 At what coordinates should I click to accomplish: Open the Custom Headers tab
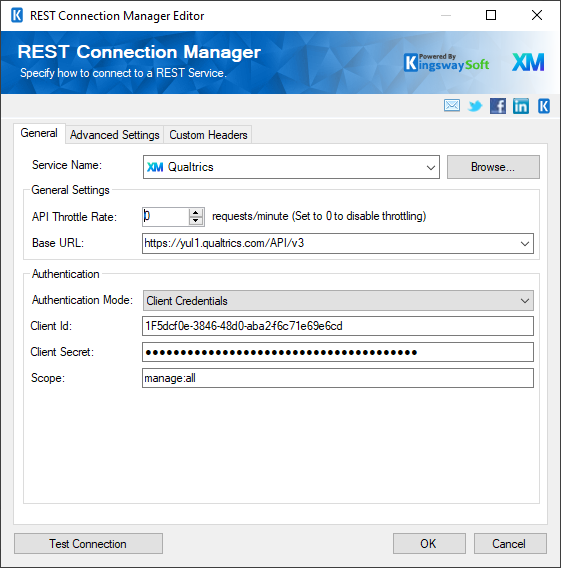208,135
